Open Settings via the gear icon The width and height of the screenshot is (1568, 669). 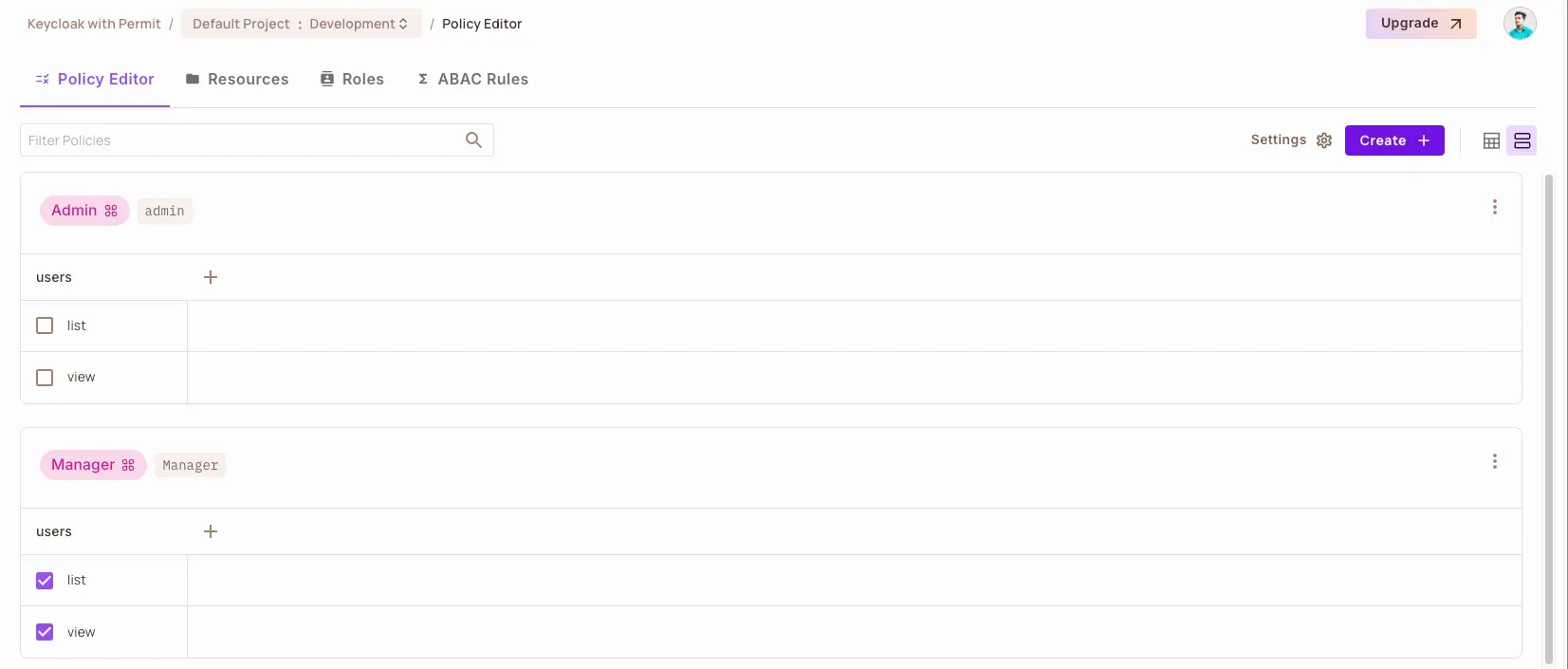coord(1324,140)
